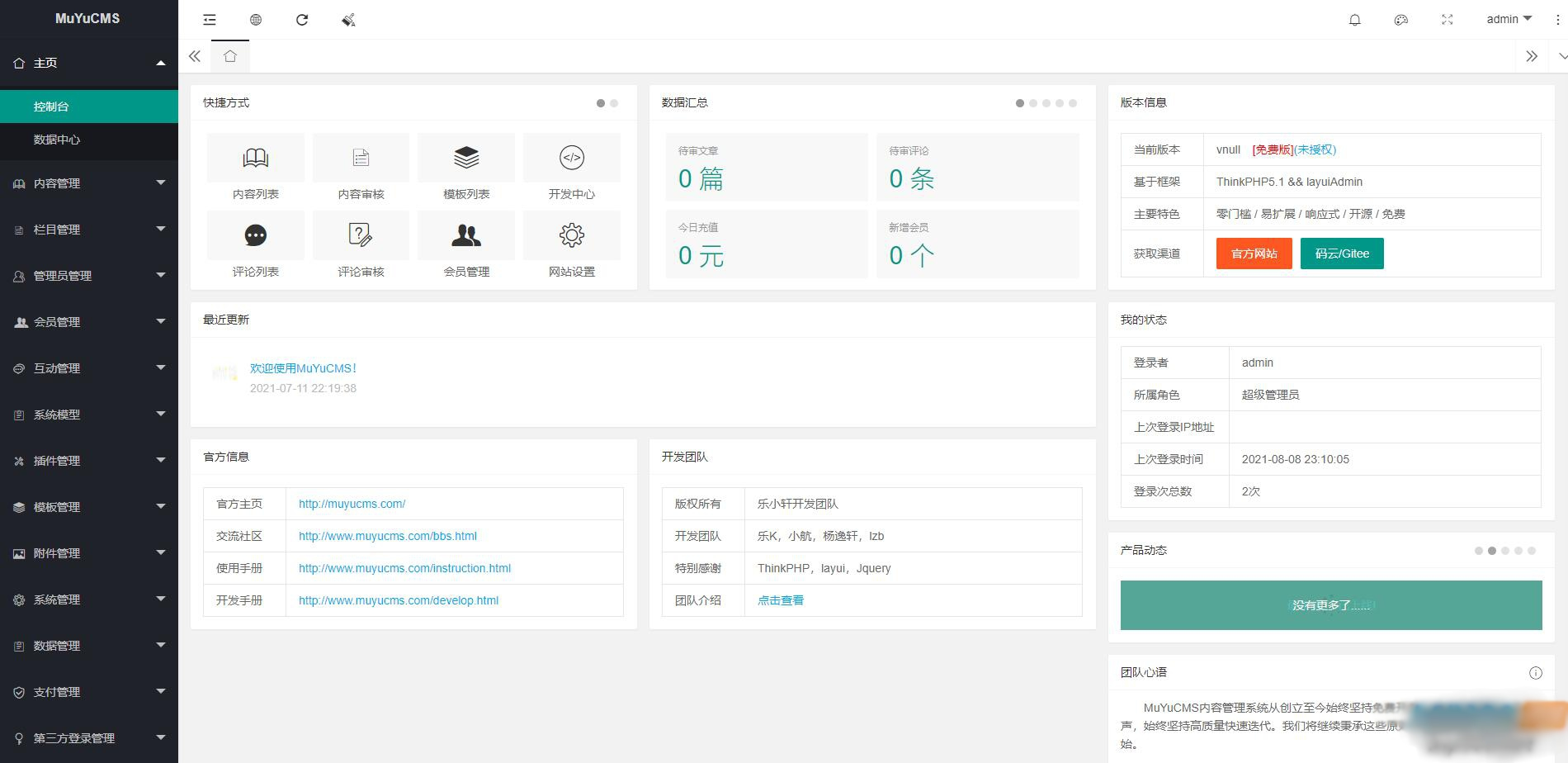Click the clear cache broom icon
Viewport: 1568px width, 763px height.
(x=347, y=19)
